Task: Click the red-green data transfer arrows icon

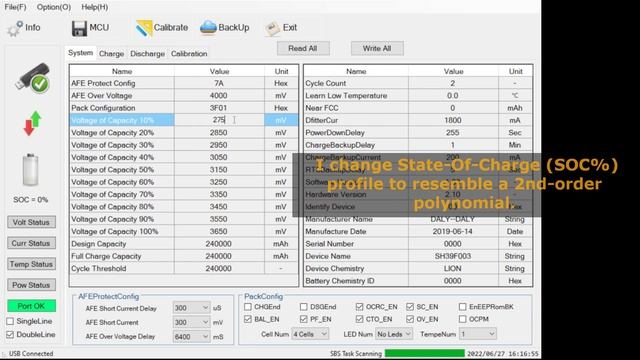Action: (x=32, y=123)
